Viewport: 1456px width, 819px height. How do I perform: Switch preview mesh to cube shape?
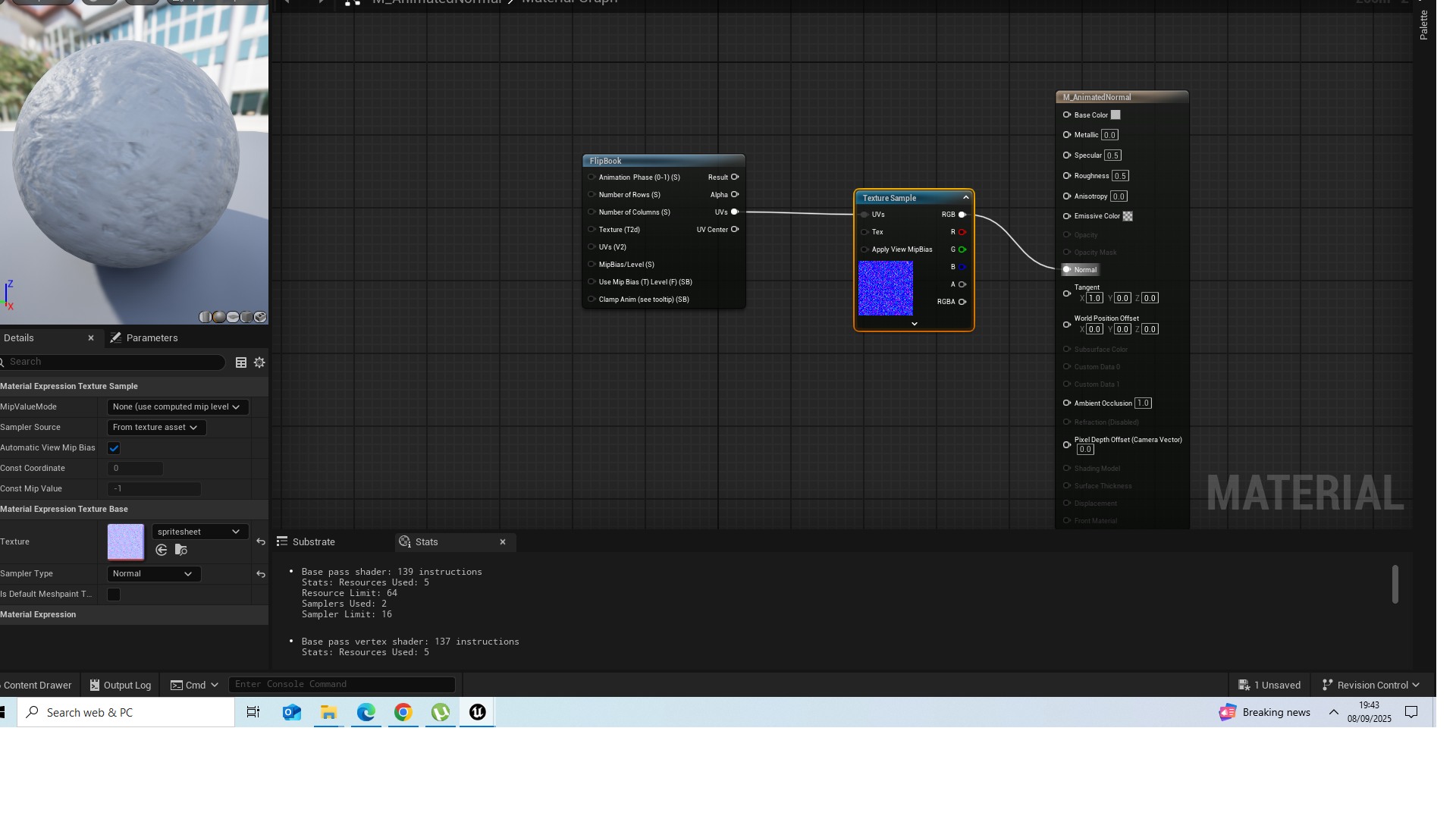point(246,317)
